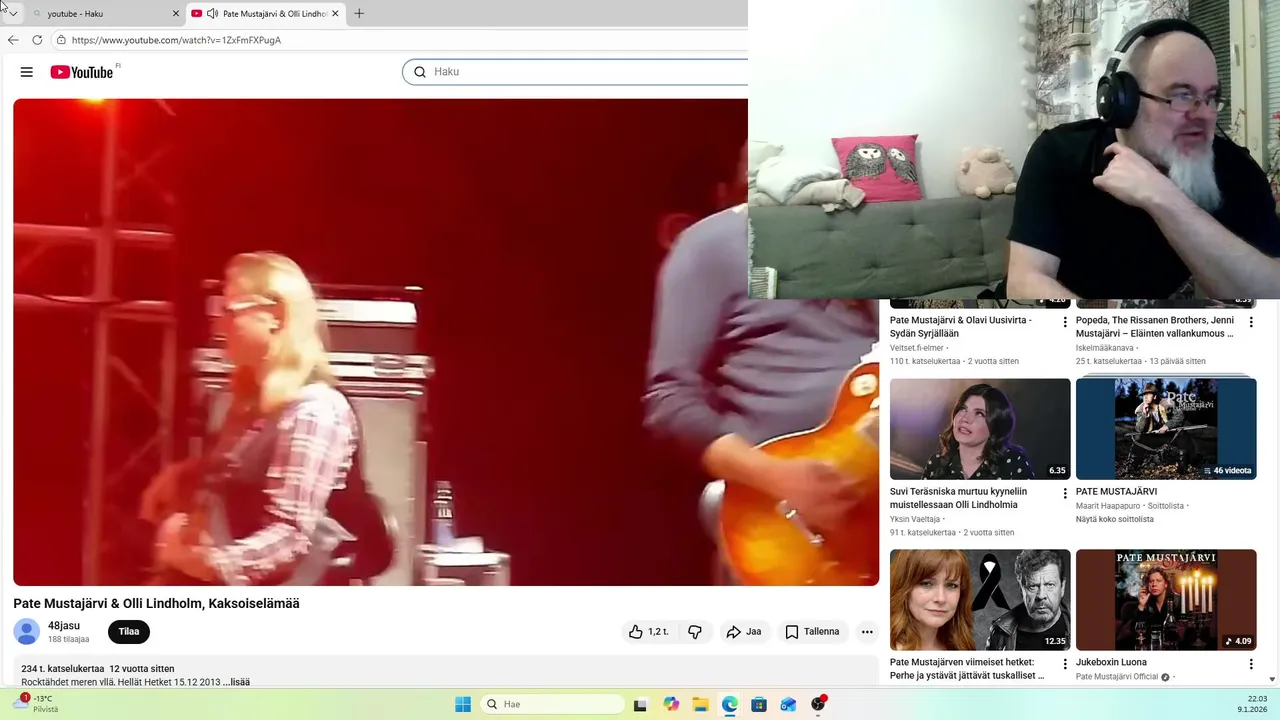1280x720 pixels.
Task: Open the tab search dropdown arrow
Action: pos(13,14)
